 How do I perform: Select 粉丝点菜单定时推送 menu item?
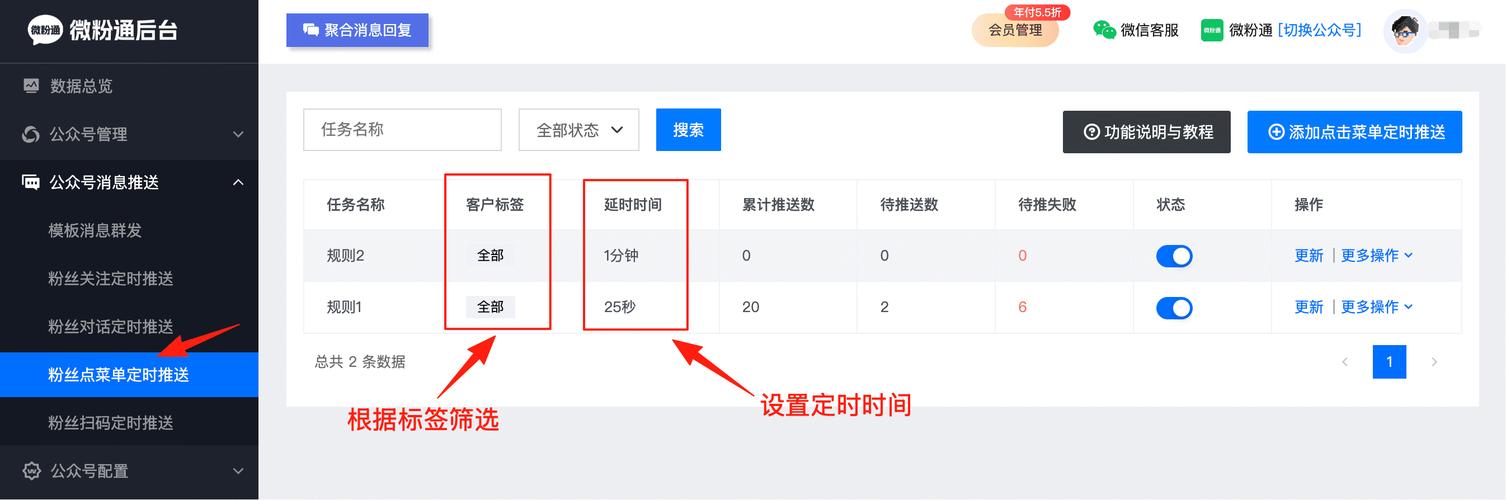[129, 375]
